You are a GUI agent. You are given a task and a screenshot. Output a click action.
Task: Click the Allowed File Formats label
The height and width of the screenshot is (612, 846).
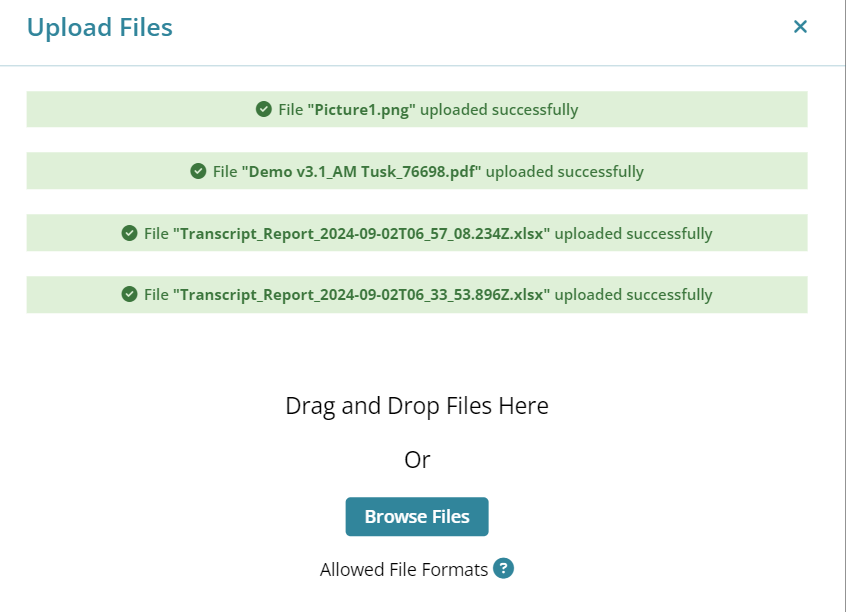click(x=404, y=570)
